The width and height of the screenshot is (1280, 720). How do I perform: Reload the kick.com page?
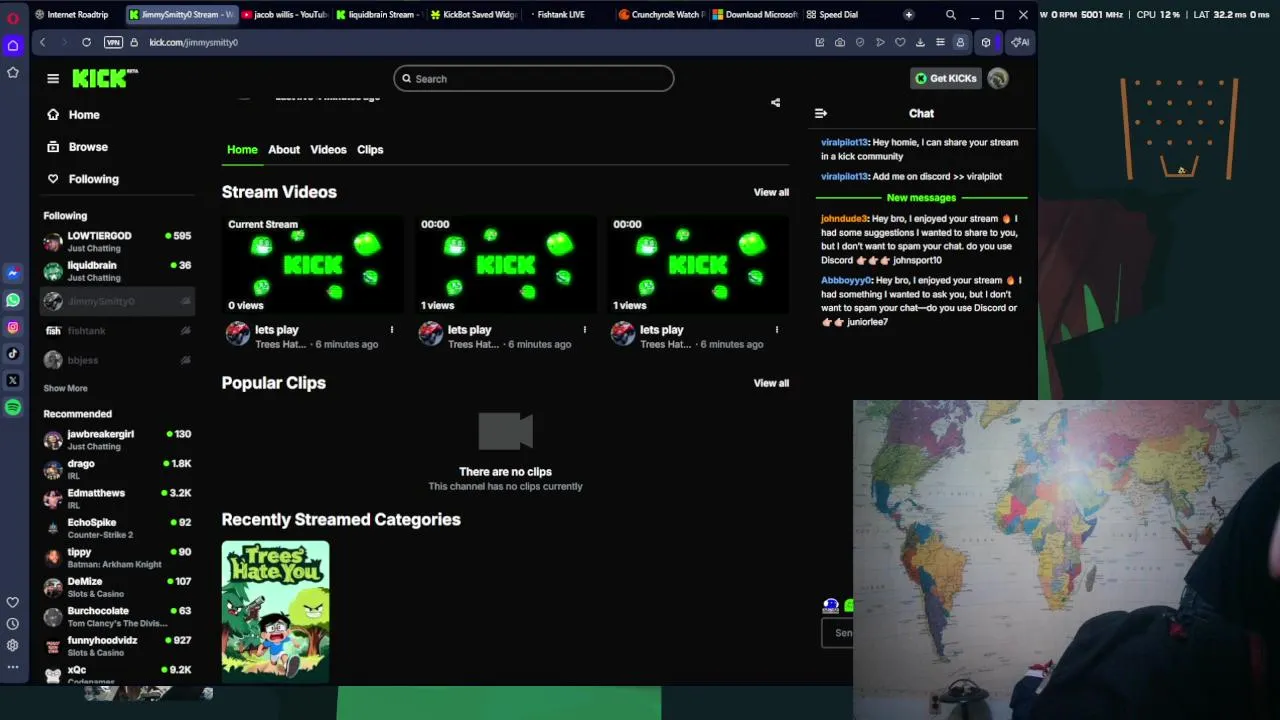pos(86,42)
